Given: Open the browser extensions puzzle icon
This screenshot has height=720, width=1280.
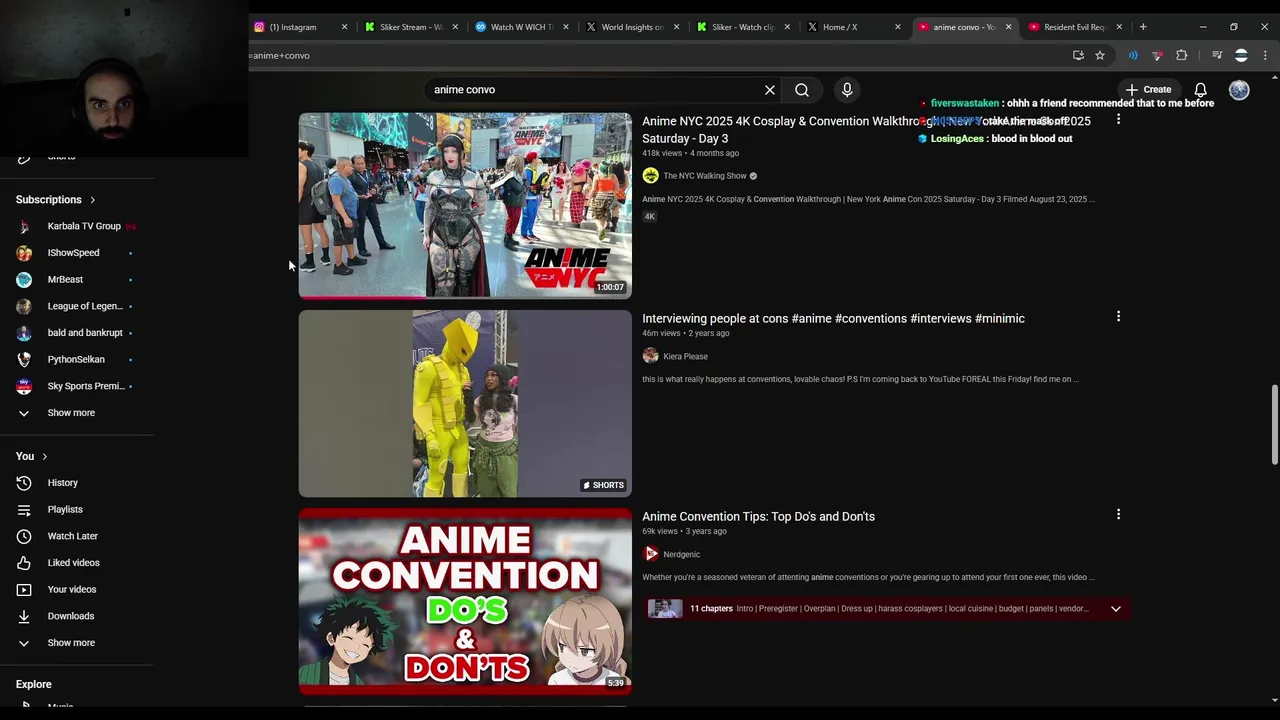Looking at the screenshot, I should tap(1182, 55).
